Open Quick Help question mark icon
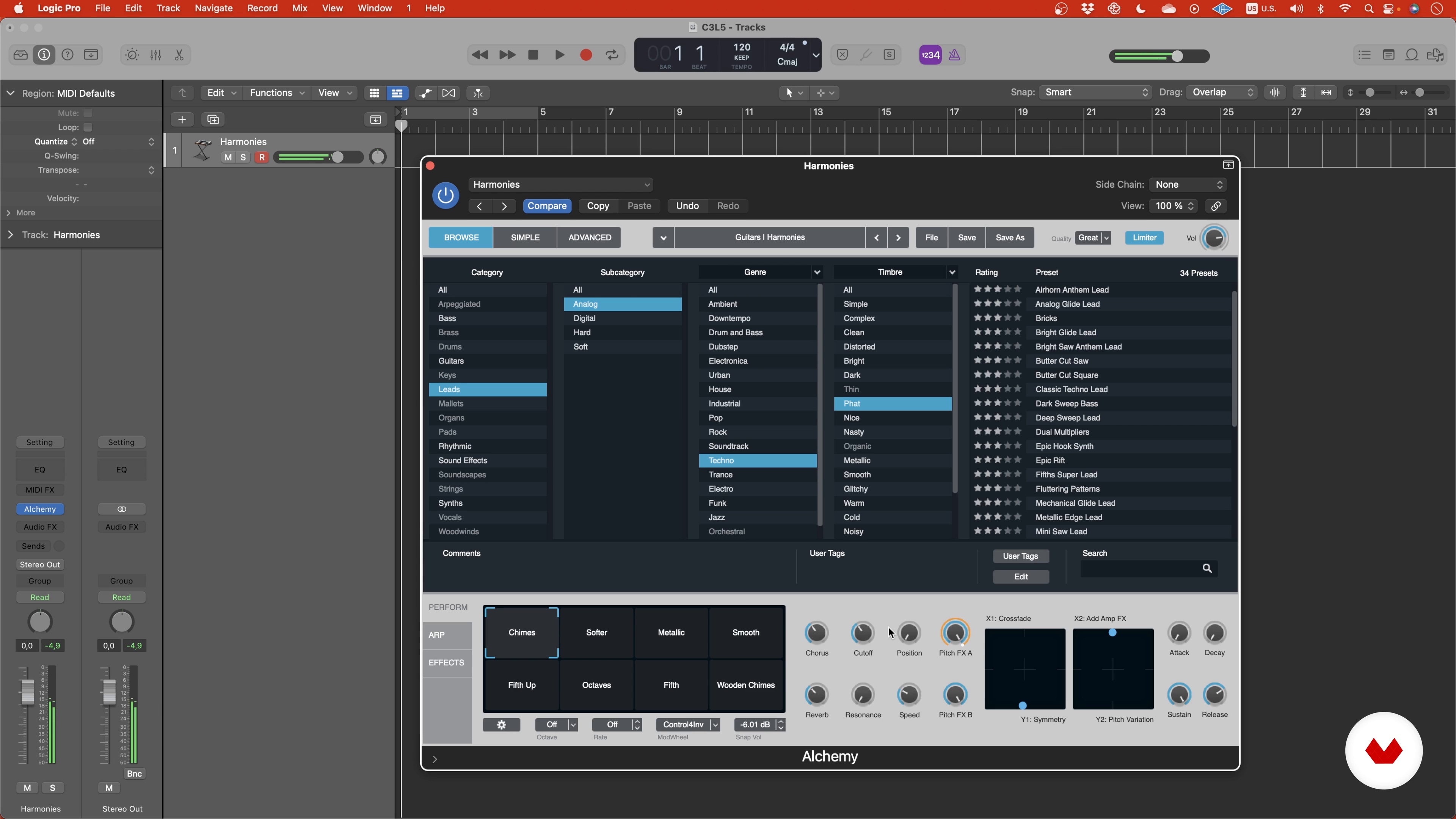 pyautogui.click(x=67, y=55)
